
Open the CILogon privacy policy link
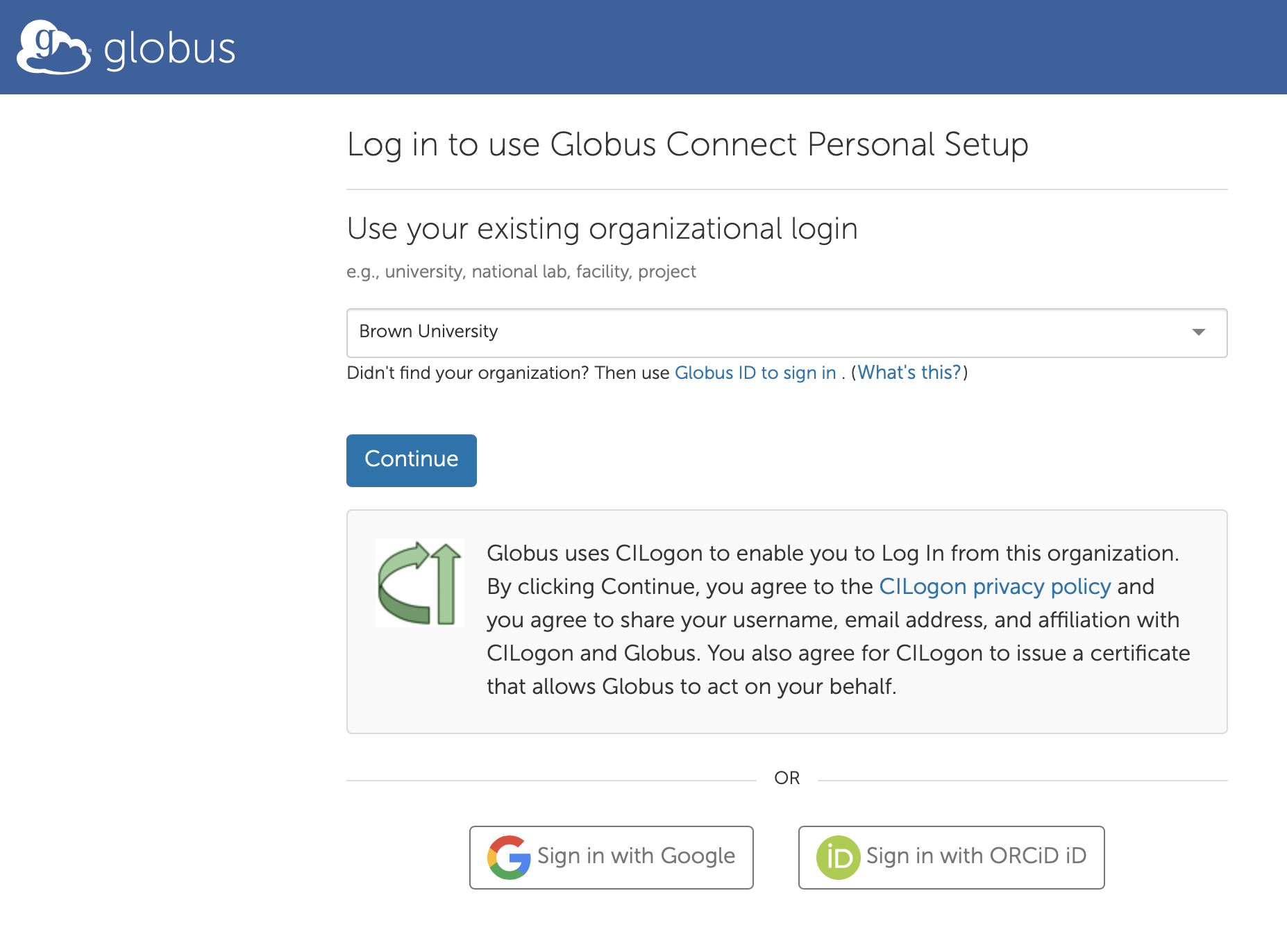[x=995, y=587]
